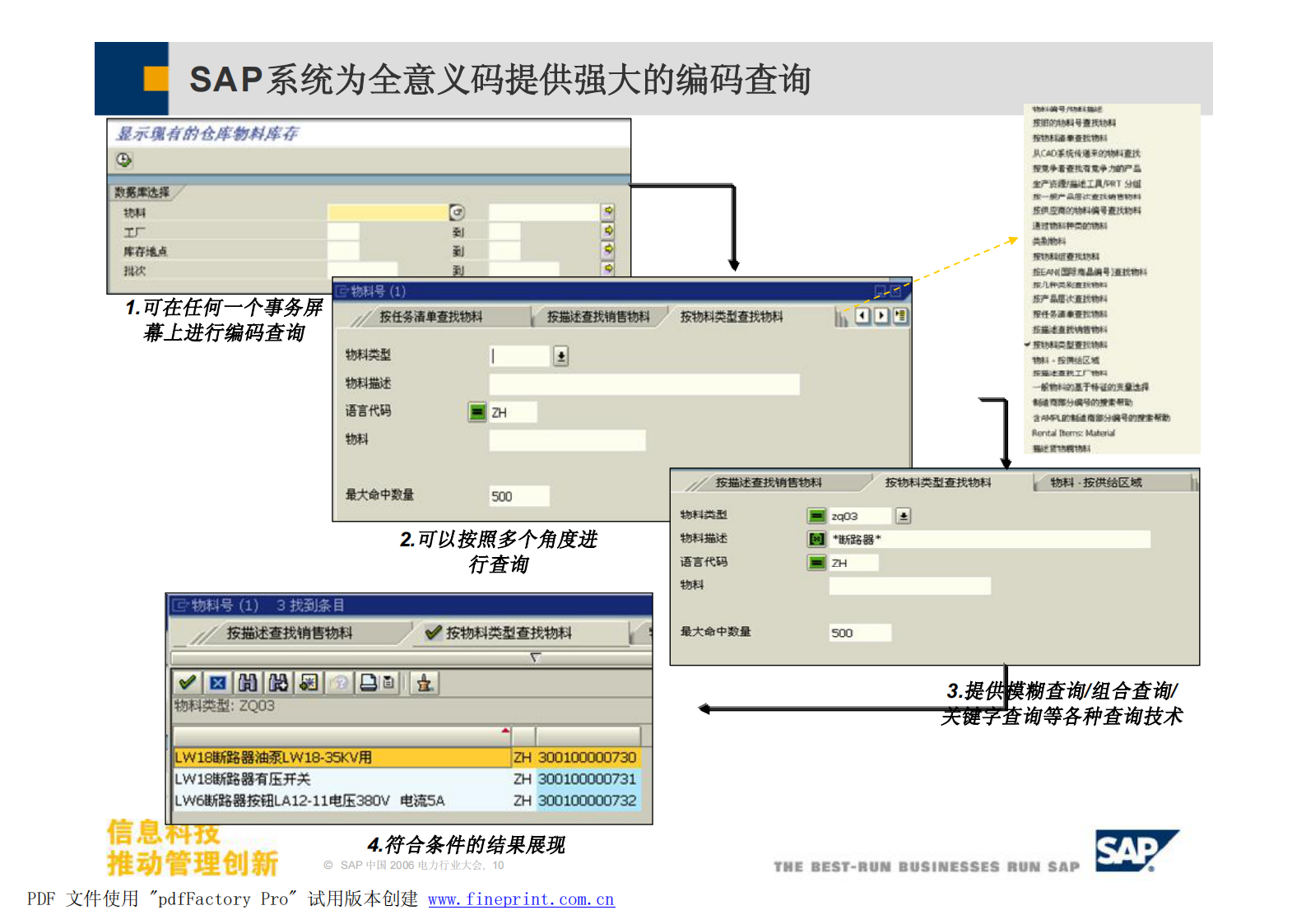Click the empty 物料 field in lower-right dialog

click(910, 586)
